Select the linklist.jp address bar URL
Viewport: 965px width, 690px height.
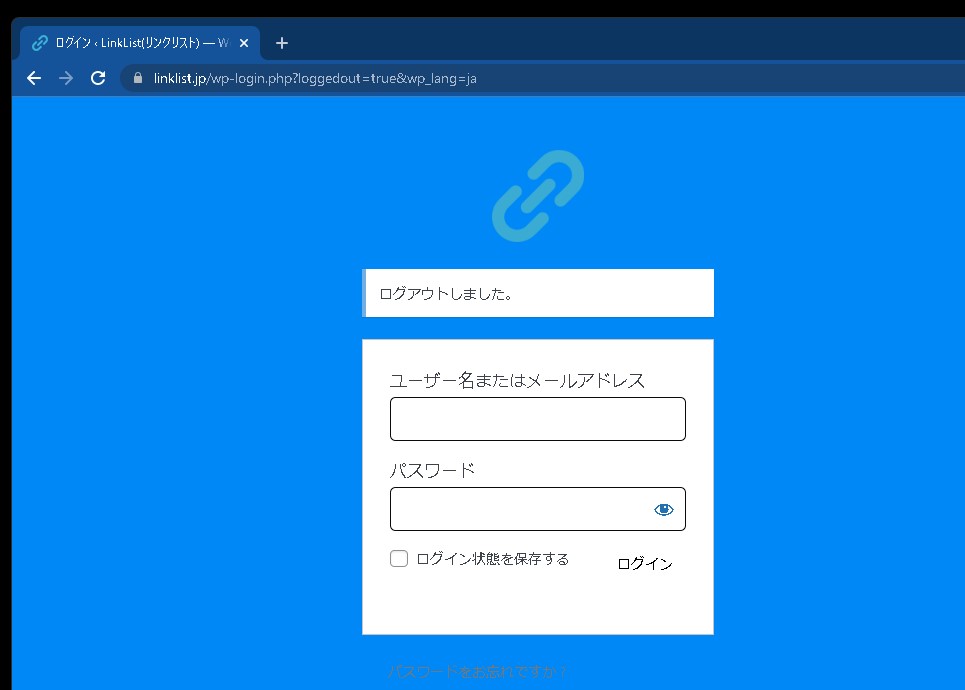[315, 78]
